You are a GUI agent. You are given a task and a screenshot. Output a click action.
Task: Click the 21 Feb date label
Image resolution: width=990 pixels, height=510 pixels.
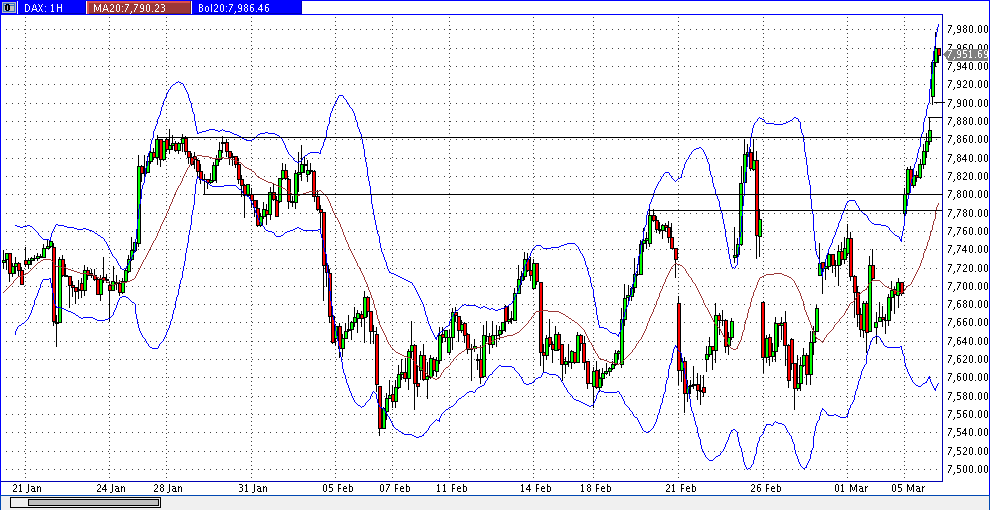pyautogui.click(x=680, y=489)
